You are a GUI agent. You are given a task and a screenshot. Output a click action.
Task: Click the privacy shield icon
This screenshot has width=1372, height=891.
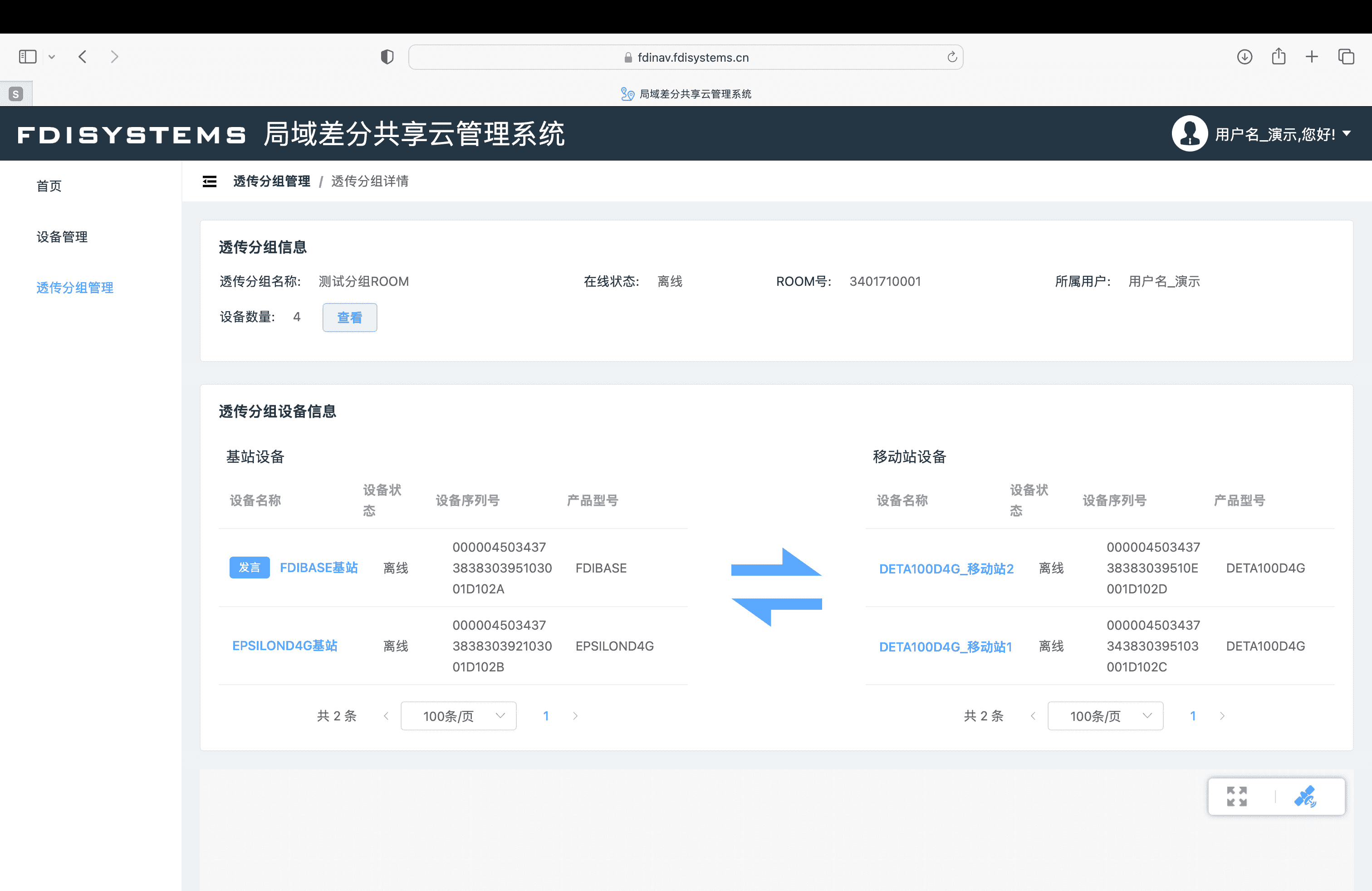387,56
